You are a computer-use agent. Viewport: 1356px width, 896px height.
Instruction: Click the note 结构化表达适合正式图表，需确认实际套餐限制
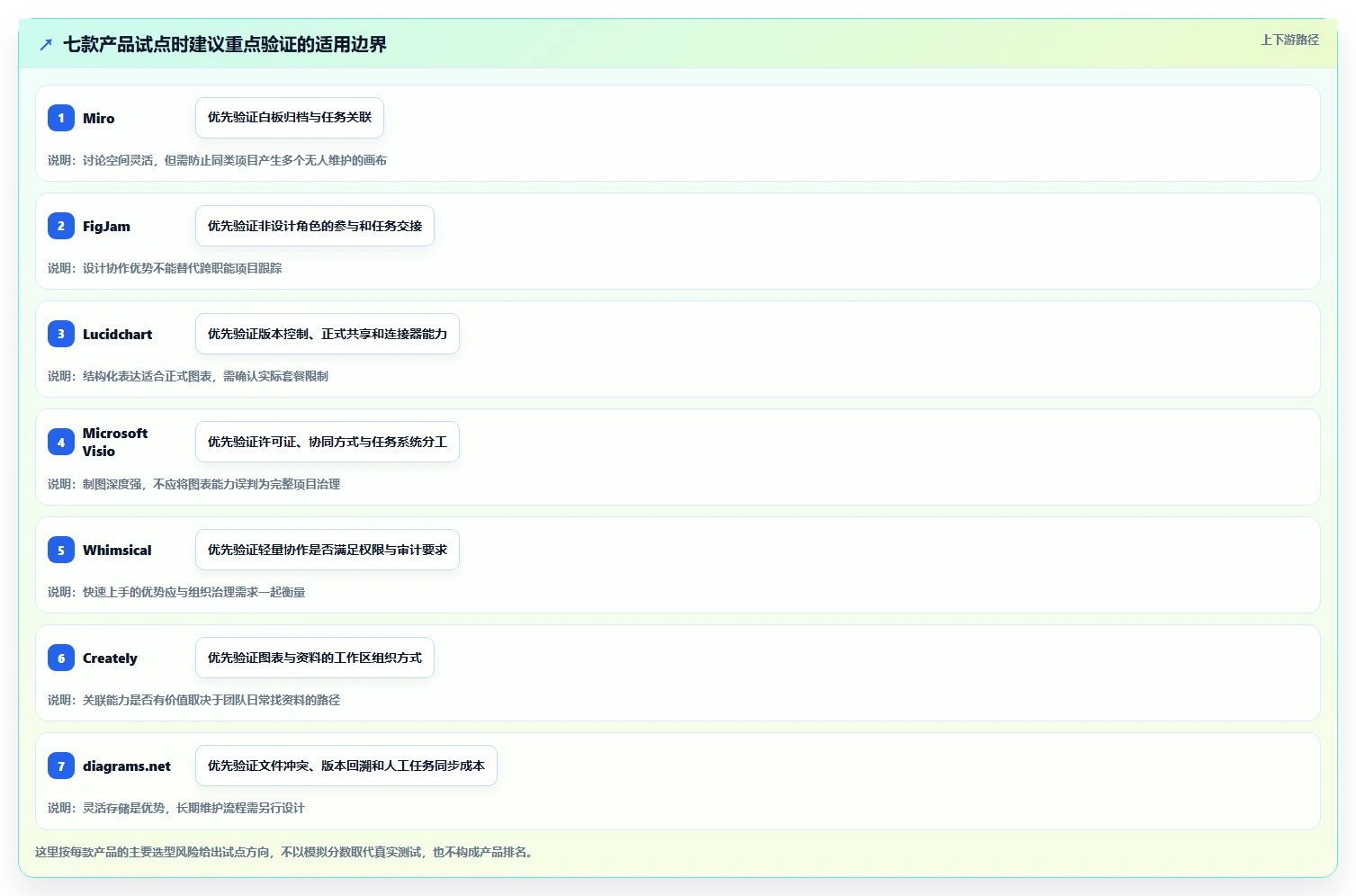(205, 376)
